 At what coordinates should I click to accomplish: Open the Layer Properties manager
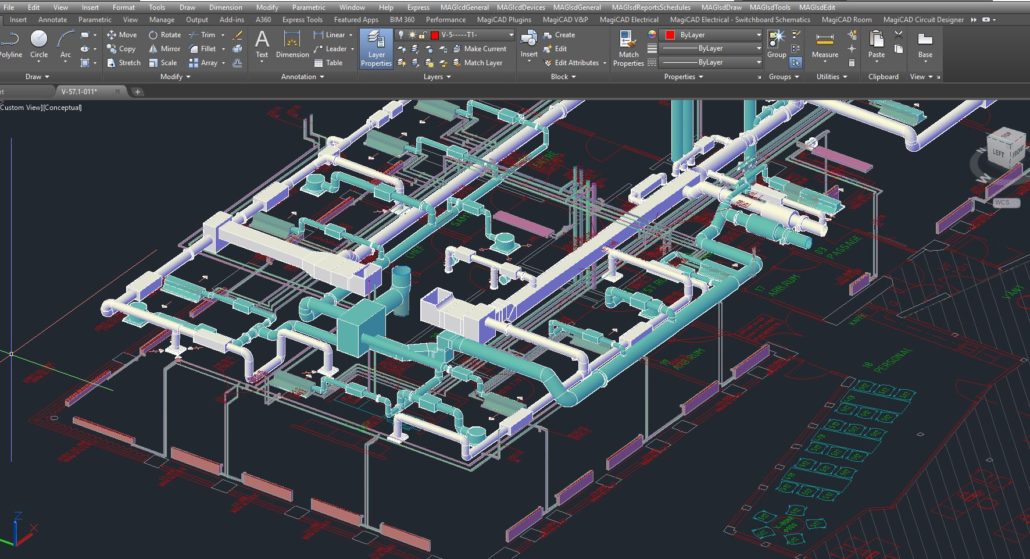click(x=376, y=46)
